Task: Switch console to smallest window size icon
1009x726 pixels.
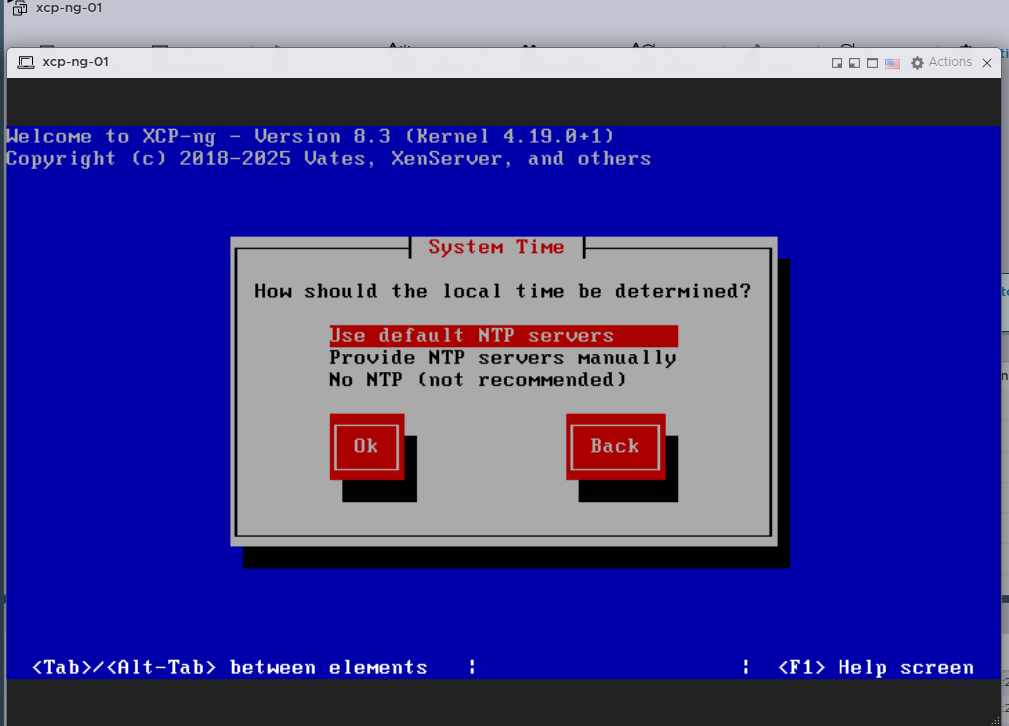Action: coord(837,63)
